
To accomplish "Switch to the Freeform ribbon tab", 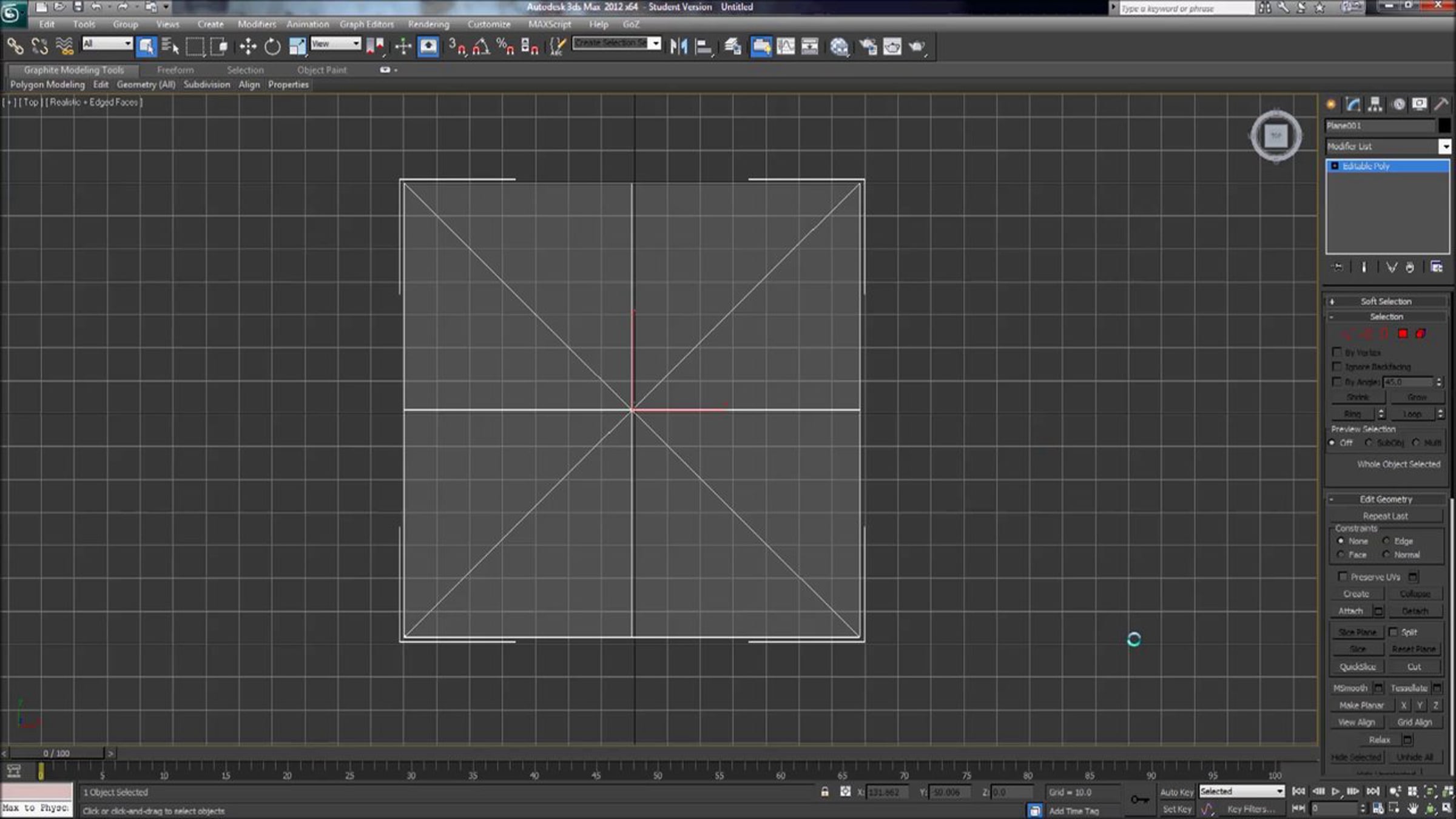I will (x=175, y=70).
